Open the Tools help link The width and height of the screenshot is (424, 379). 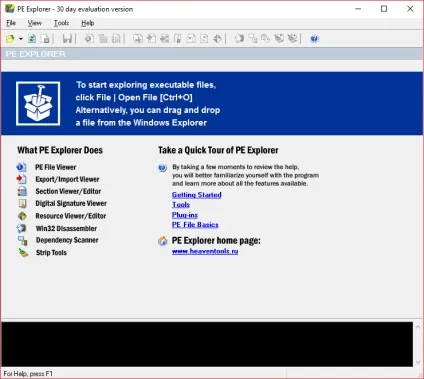pyautogui.click(x=181, y=205)
